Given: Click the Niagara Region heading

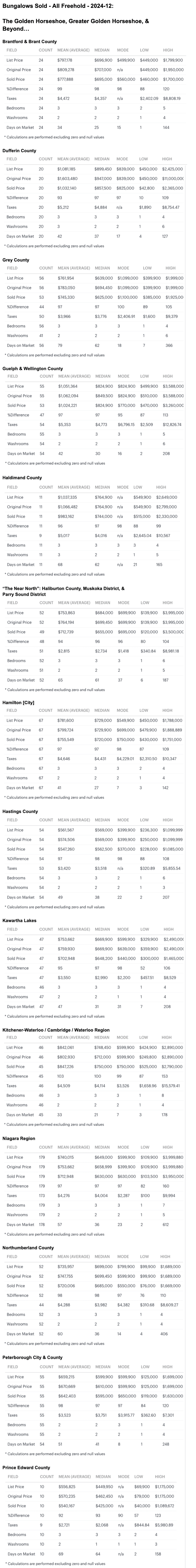Looking at the screenshot, I should [x=19, y=1138].
